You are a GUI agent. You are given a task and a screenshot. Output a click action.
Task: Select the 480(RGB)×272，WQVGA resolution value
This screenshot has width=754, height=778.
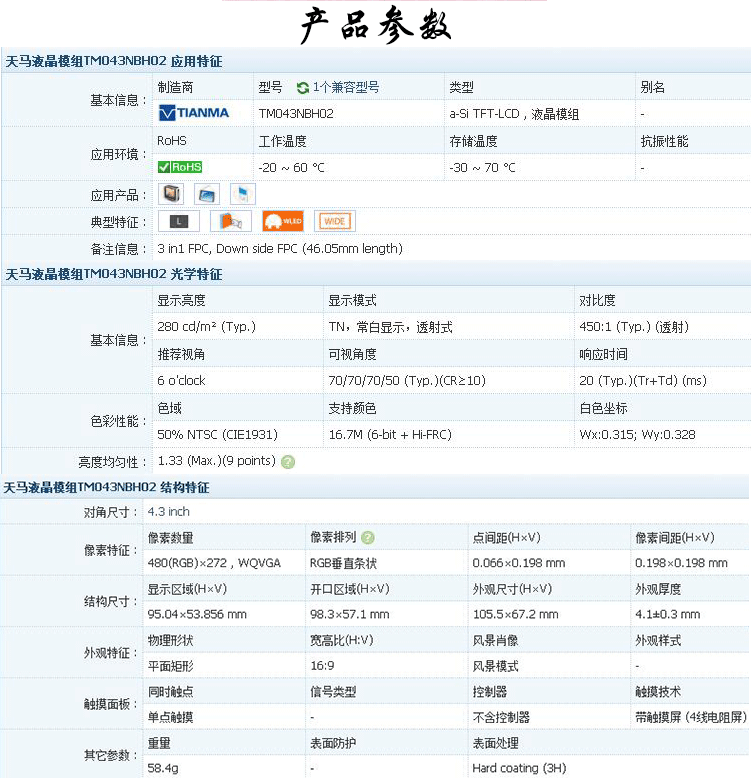tap(214, 563)
